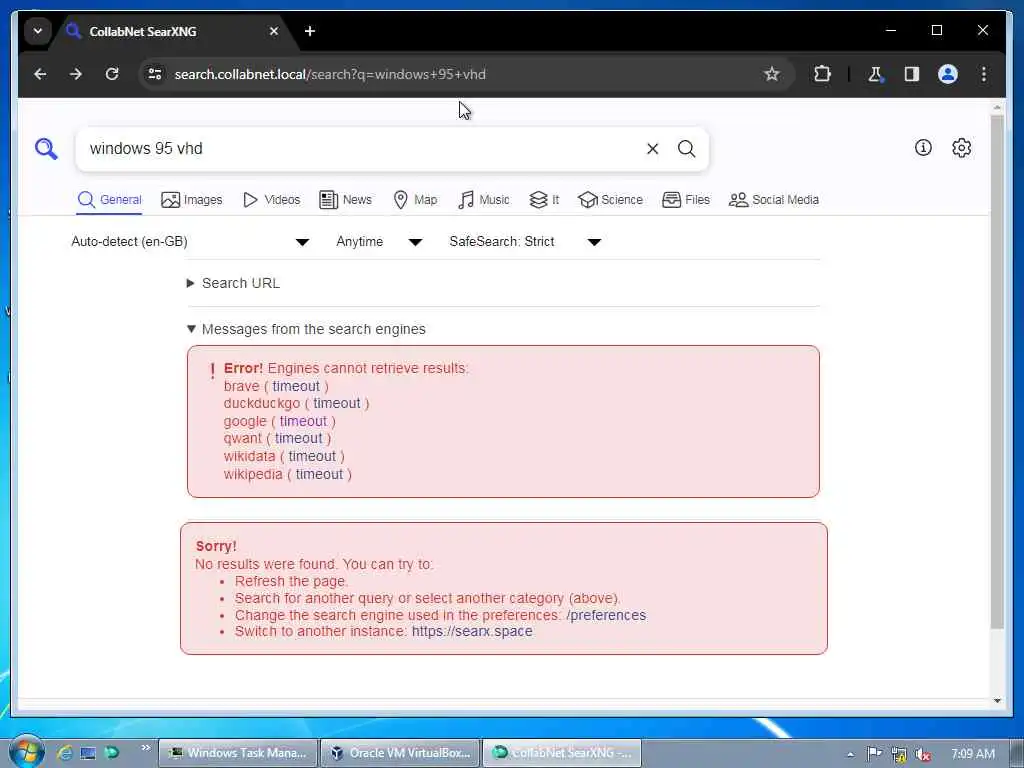Open the Chrome three-dot menu
This screenshot has width=1024, height=768.
pyautogui.click(x=984, y=74)
